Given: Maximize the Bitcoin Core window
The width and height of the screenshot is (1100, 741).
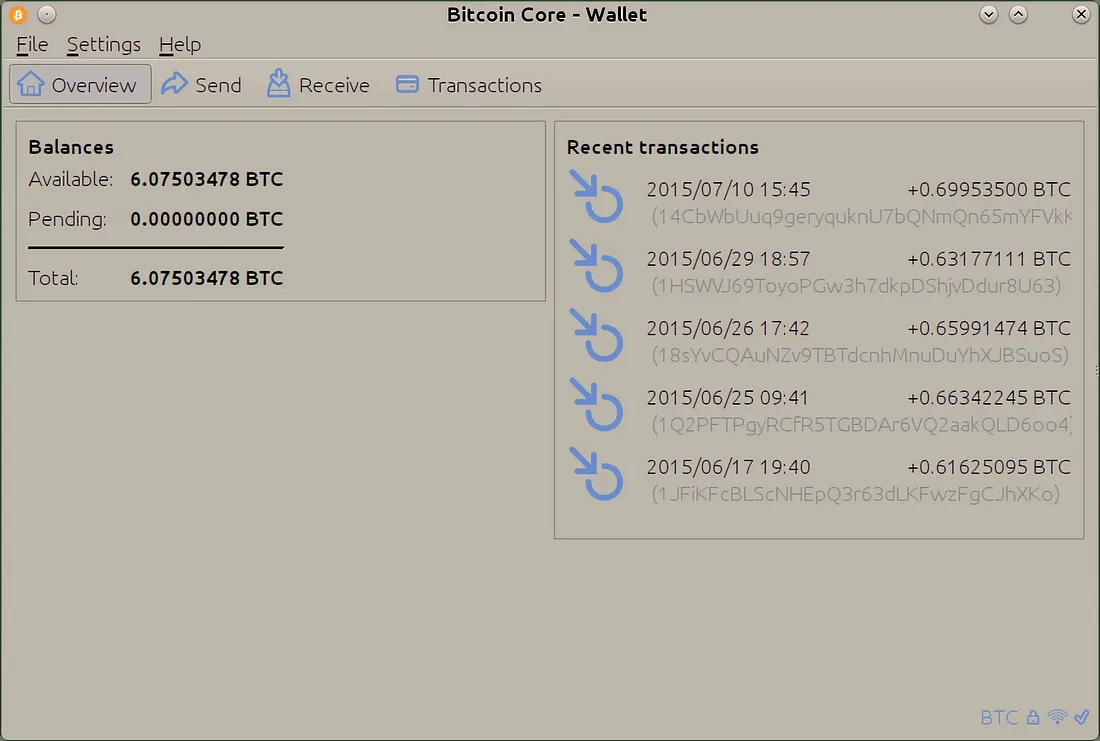Looking at the screenshot, I should point(1018,14).
